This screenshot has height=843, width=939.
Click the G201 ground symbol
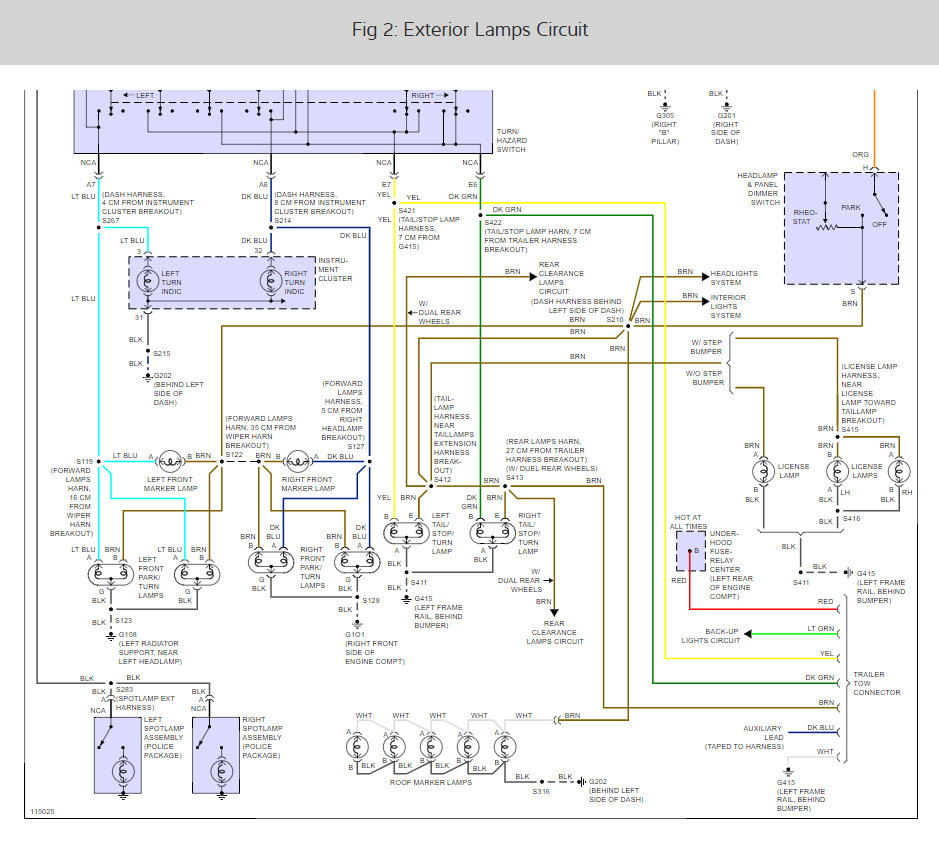pyautogui.click(x=726, y=107)
